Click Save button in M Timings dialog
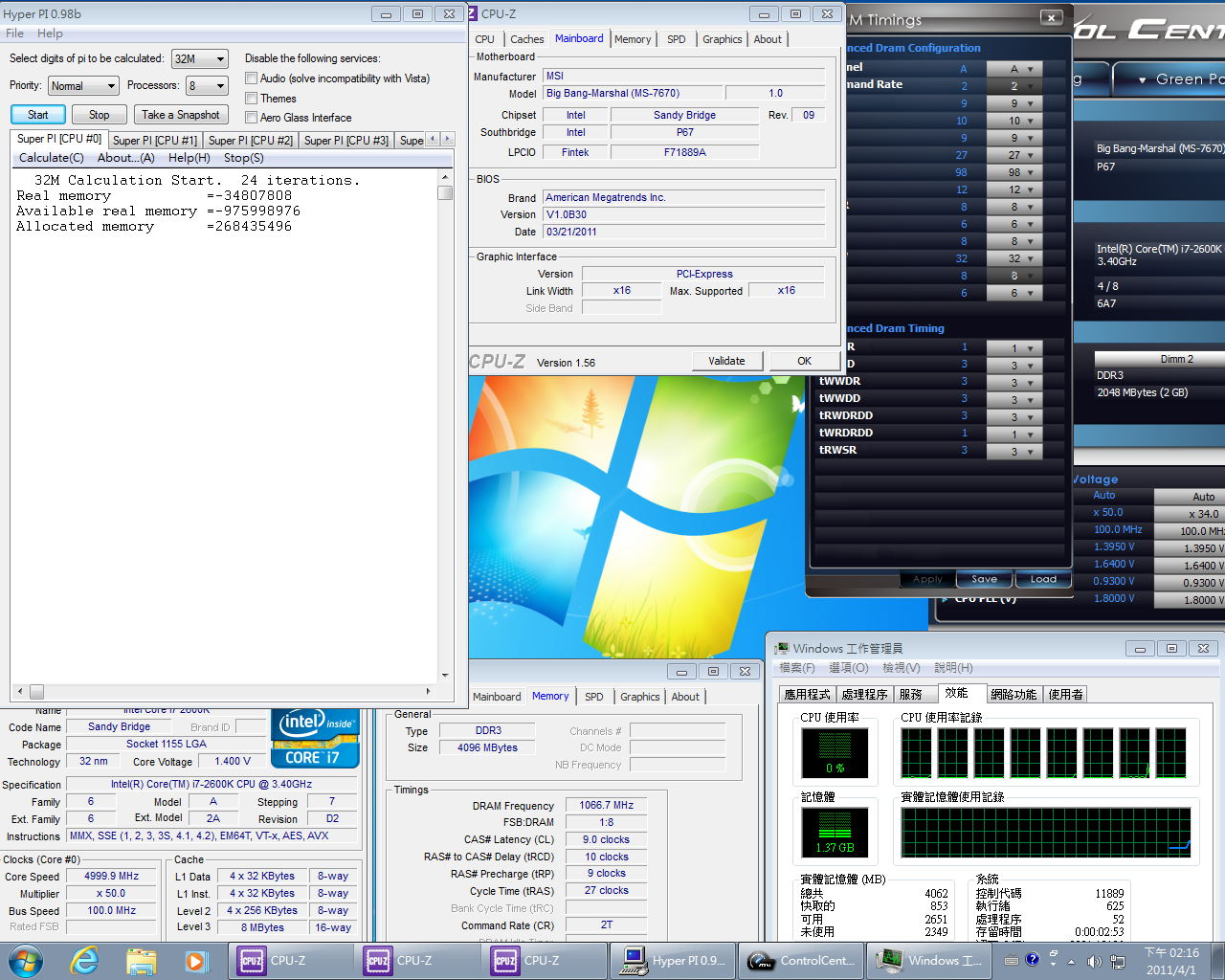Screen dimensions: 1225x980 point(984,579)
